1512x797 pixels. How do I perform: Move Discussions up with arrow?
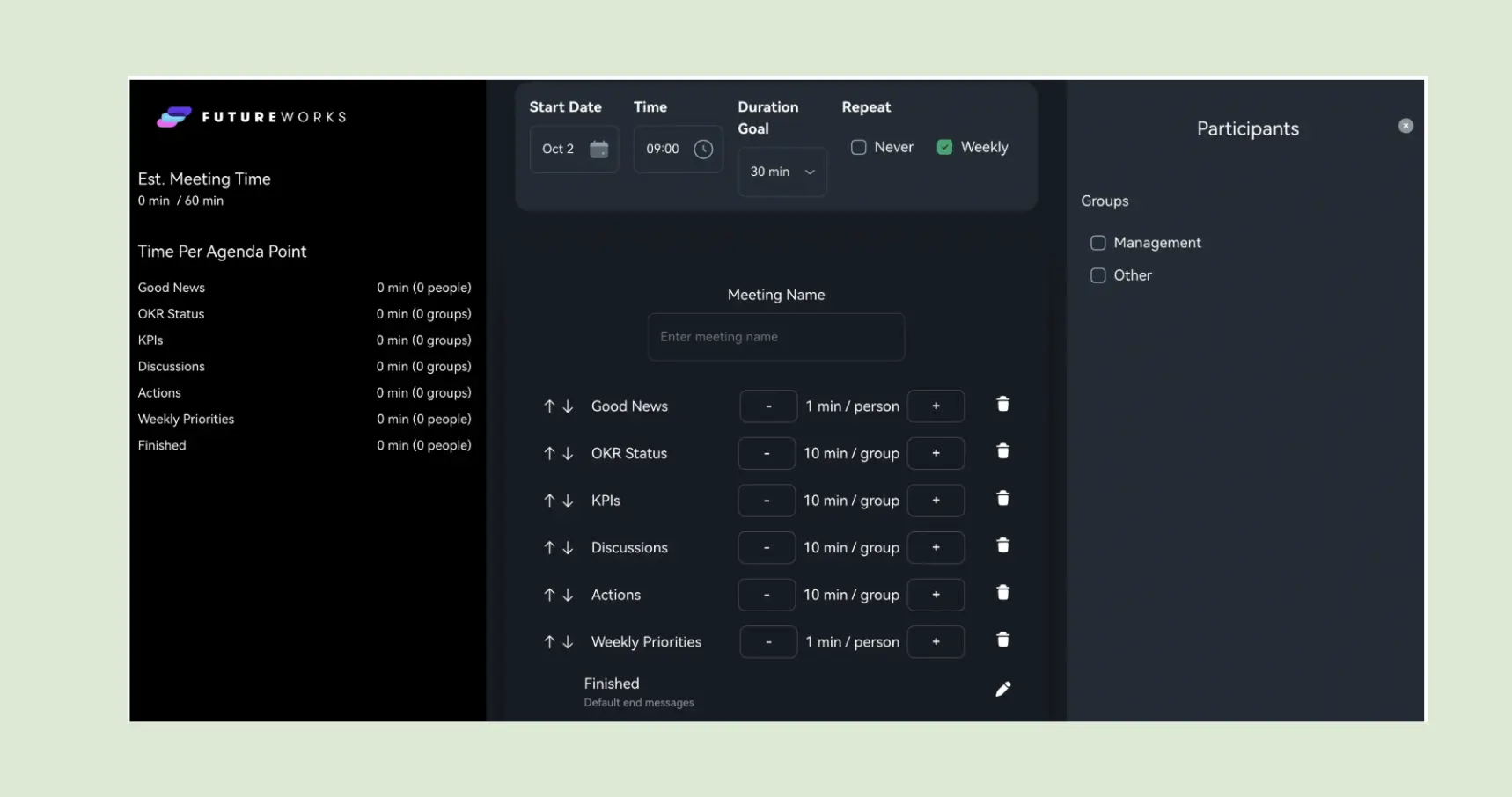tap(549, 547)
